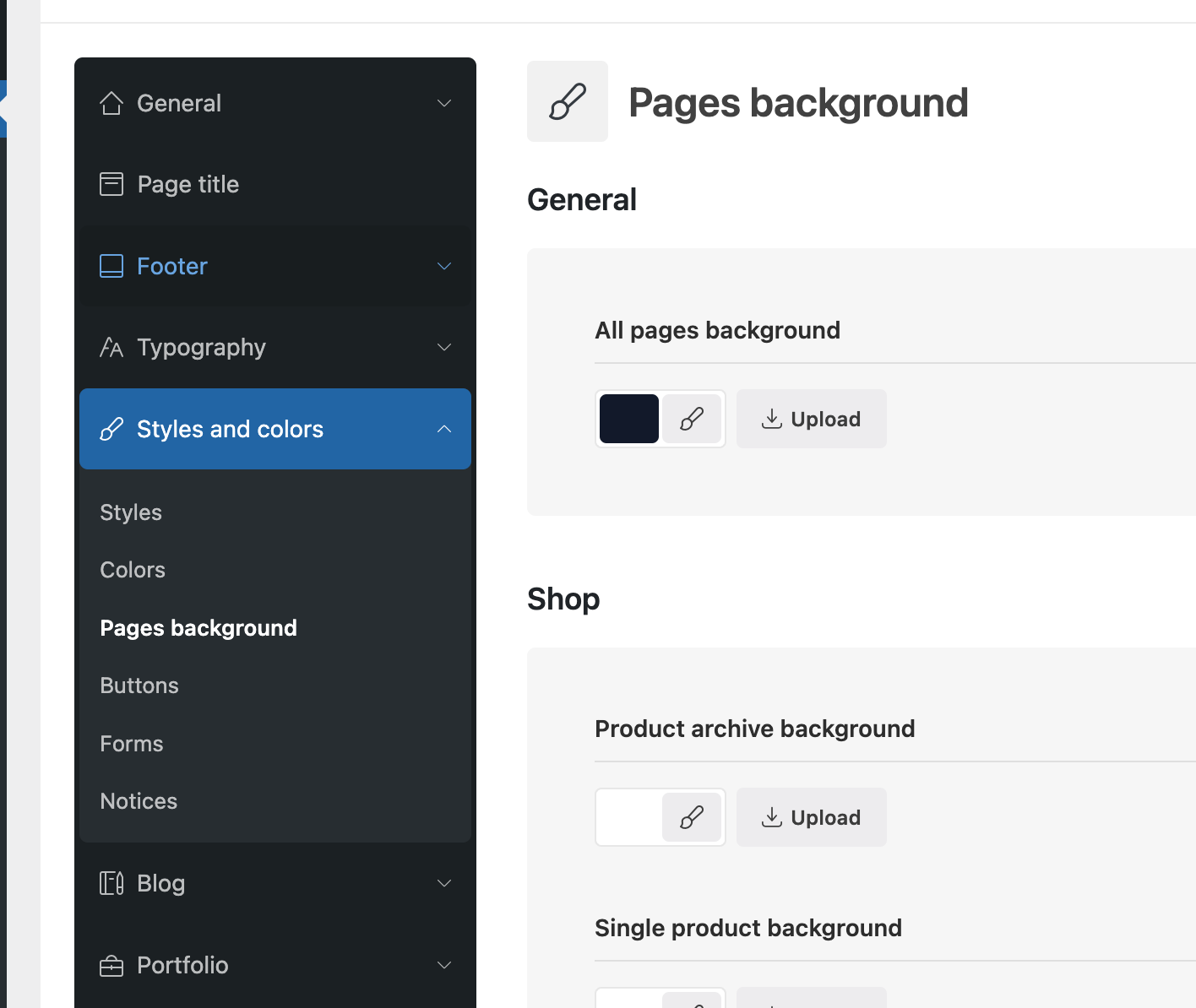
Task: Open brush picker for All pages background
Action: pyautogui.click(x=692, y=419)
